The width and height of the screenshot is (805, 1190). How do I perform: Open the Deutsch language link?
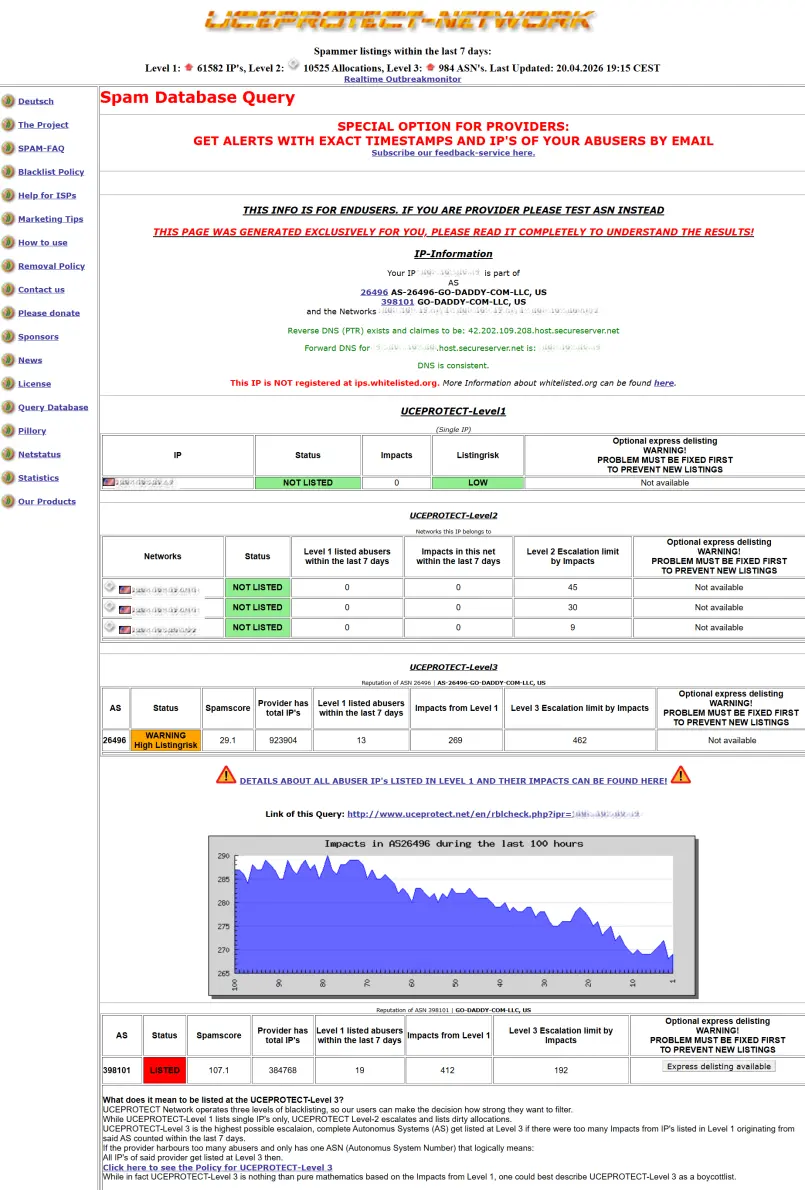click(36, 101)
